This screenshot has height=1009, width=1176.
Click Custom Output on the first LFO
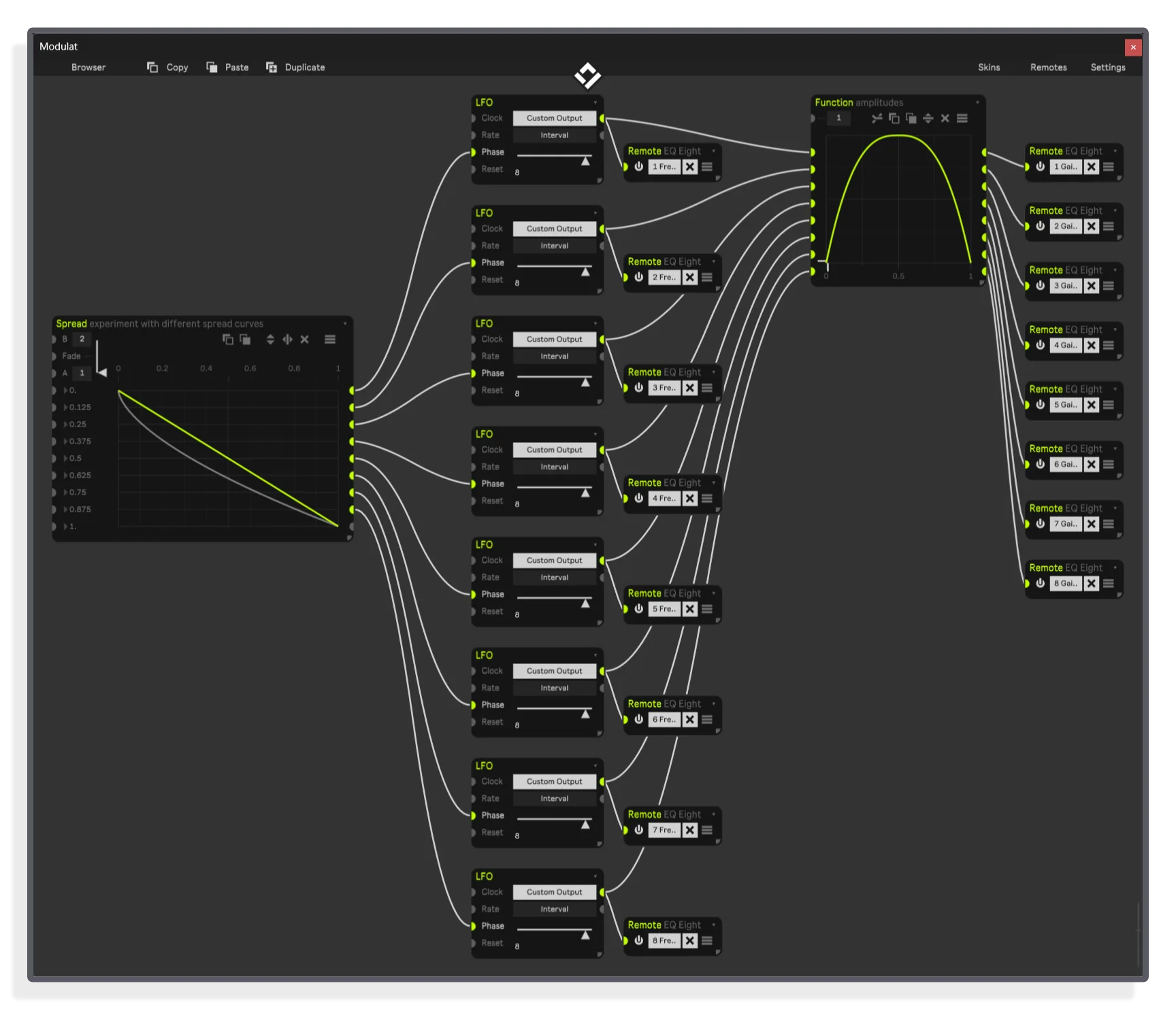point(555,118)
